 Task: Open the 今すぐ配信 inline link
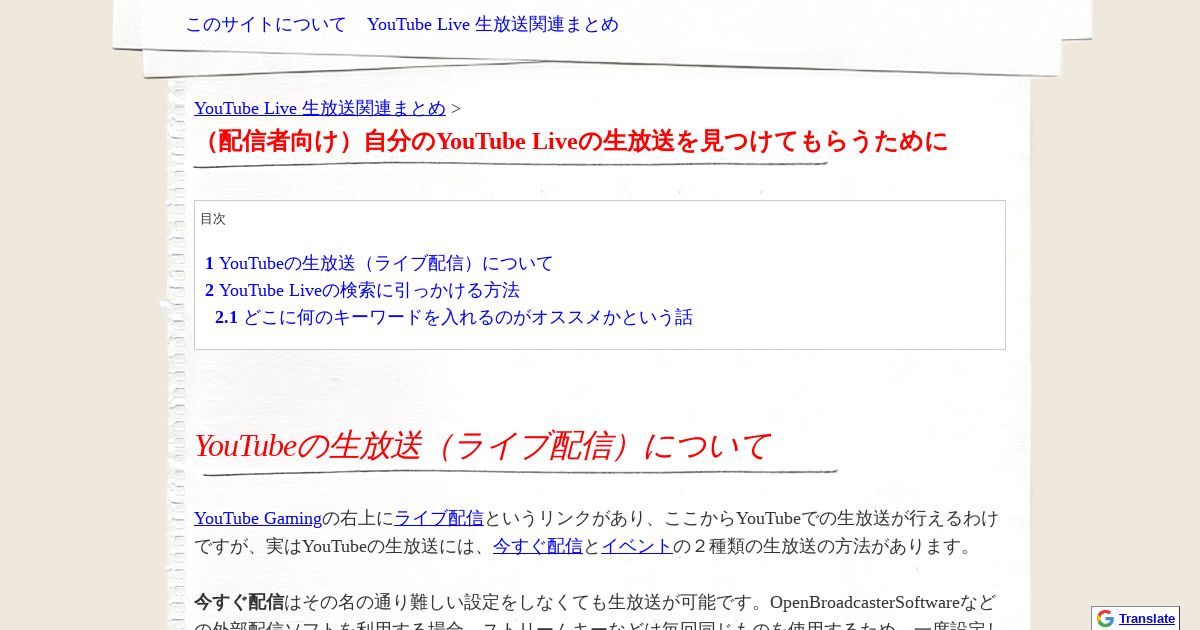(x=538, y=546)
